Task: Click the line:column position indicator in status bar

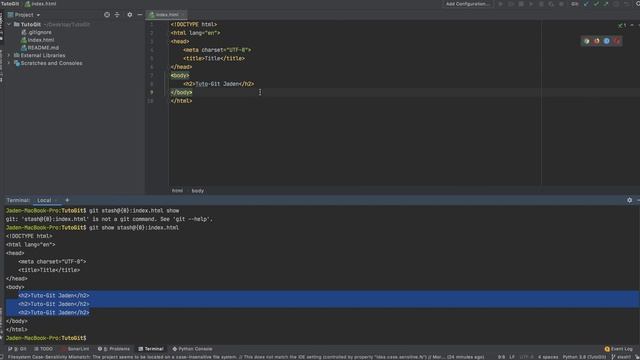Action: (x=501, y=357)
